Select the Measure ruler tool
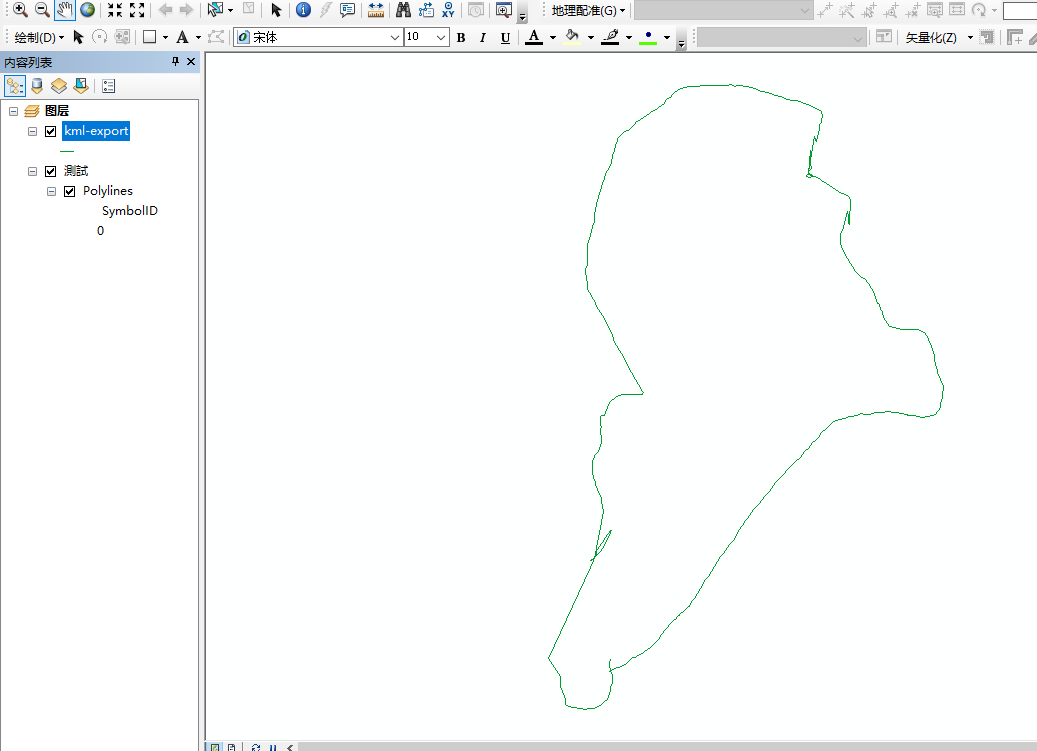Image resolution: width=1037 pixels, height=751 pixels. pos(376,10)
